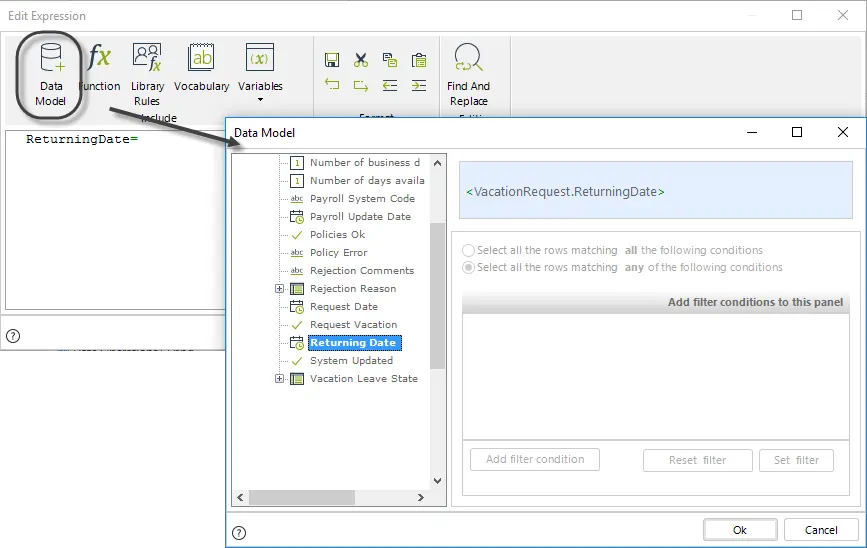Select 'Request Date' attribute
The width and height of the screenshot is (867, 548).
point(343,306)
